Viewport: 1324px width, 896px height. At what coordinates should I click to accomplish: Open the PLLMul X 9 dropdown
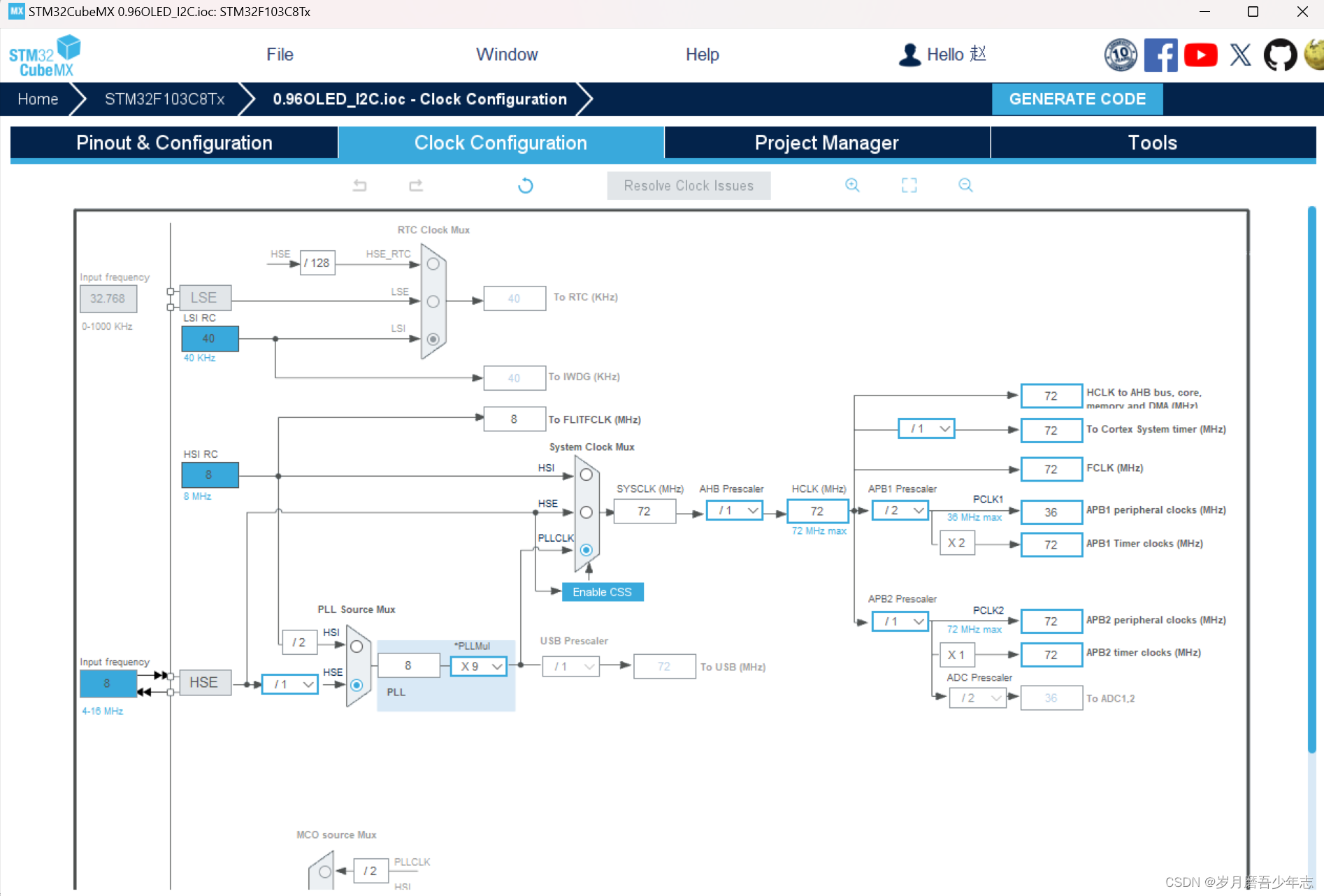click(x=479, y=667)
